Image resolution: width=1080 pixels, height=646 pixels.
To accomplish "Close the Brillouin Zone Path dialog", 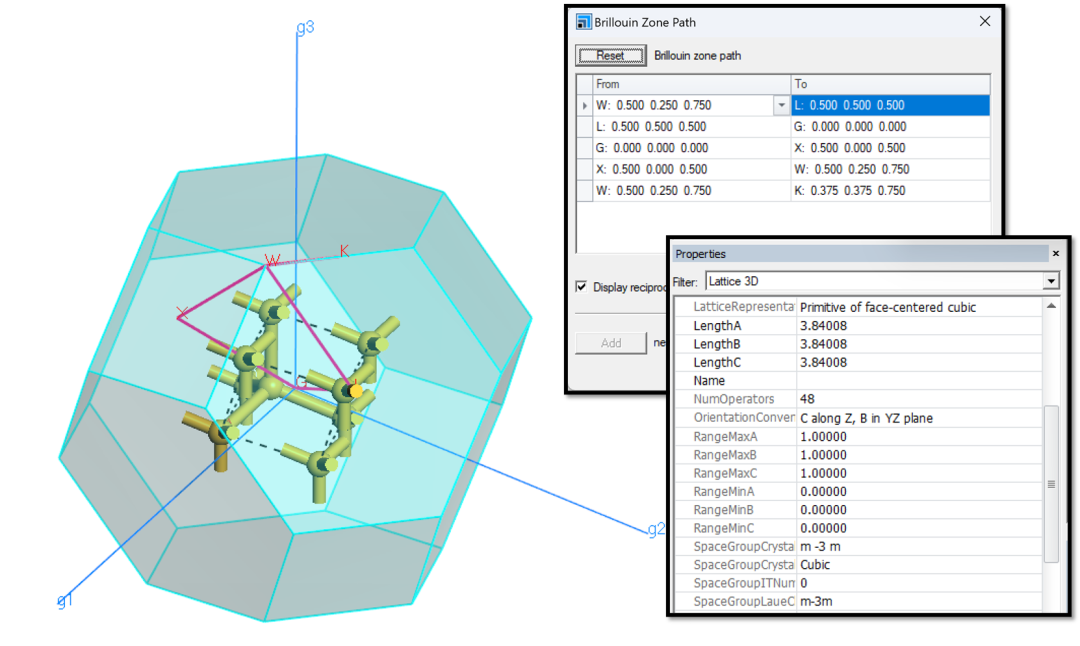I will [x=985, y=21].
